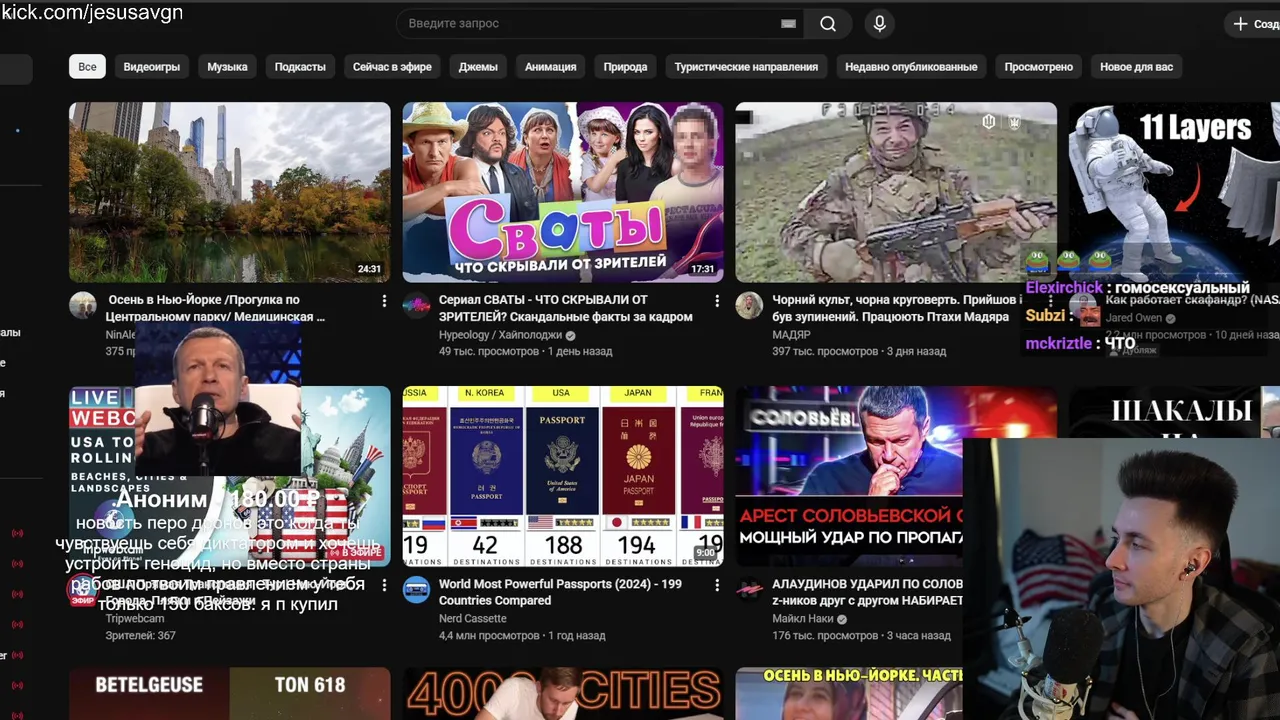Click title Сериал СВАТЫ - ЧТО СКРЫВАЛИ ОТ ЗРИТЕЛЕЙ

[x=565, y=308]
